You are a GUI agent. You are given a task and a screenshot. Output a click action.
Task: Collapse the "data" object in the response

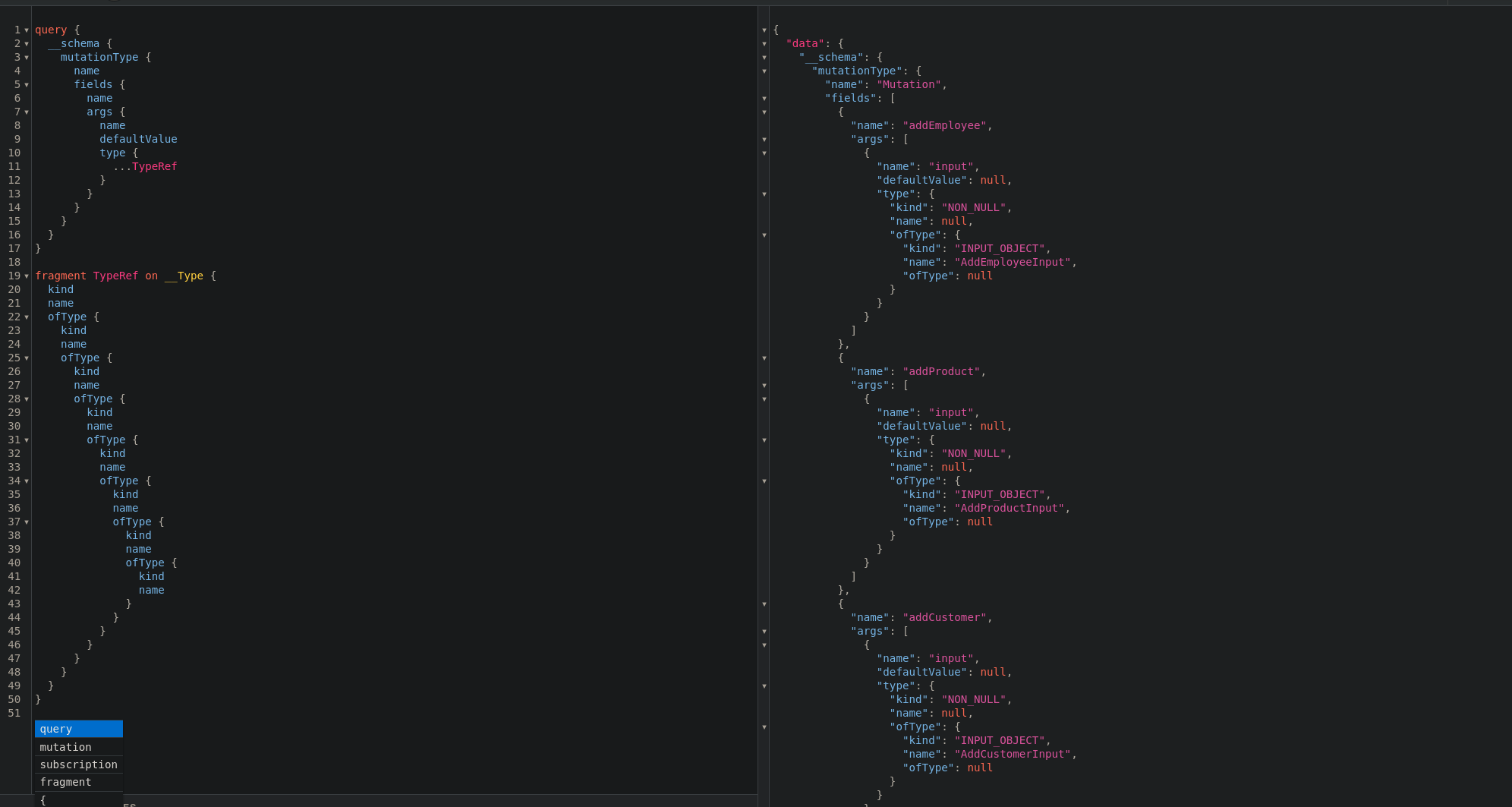point(764,44)
